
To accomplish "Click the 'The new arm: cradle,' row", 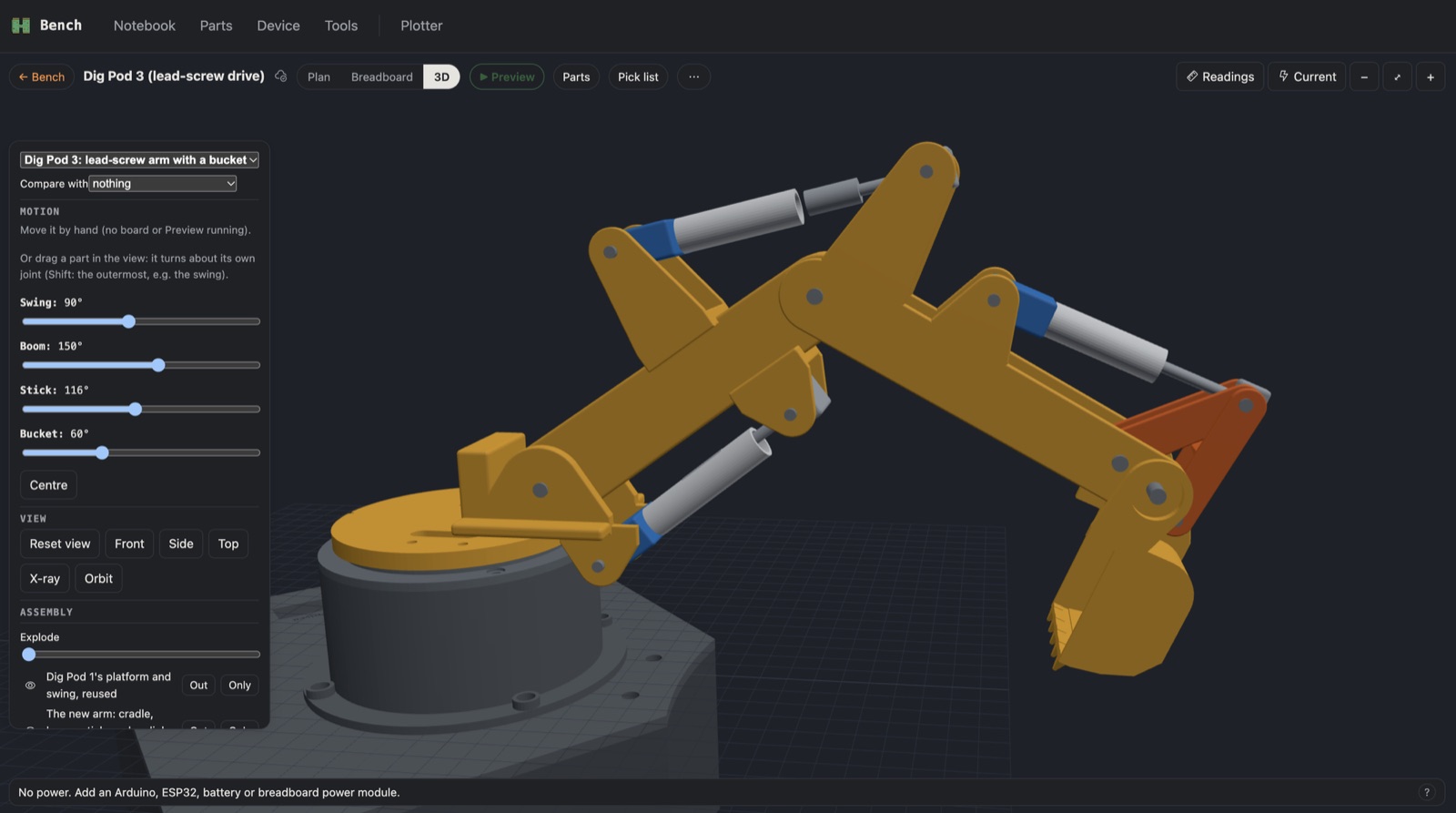I will (139, 719).
